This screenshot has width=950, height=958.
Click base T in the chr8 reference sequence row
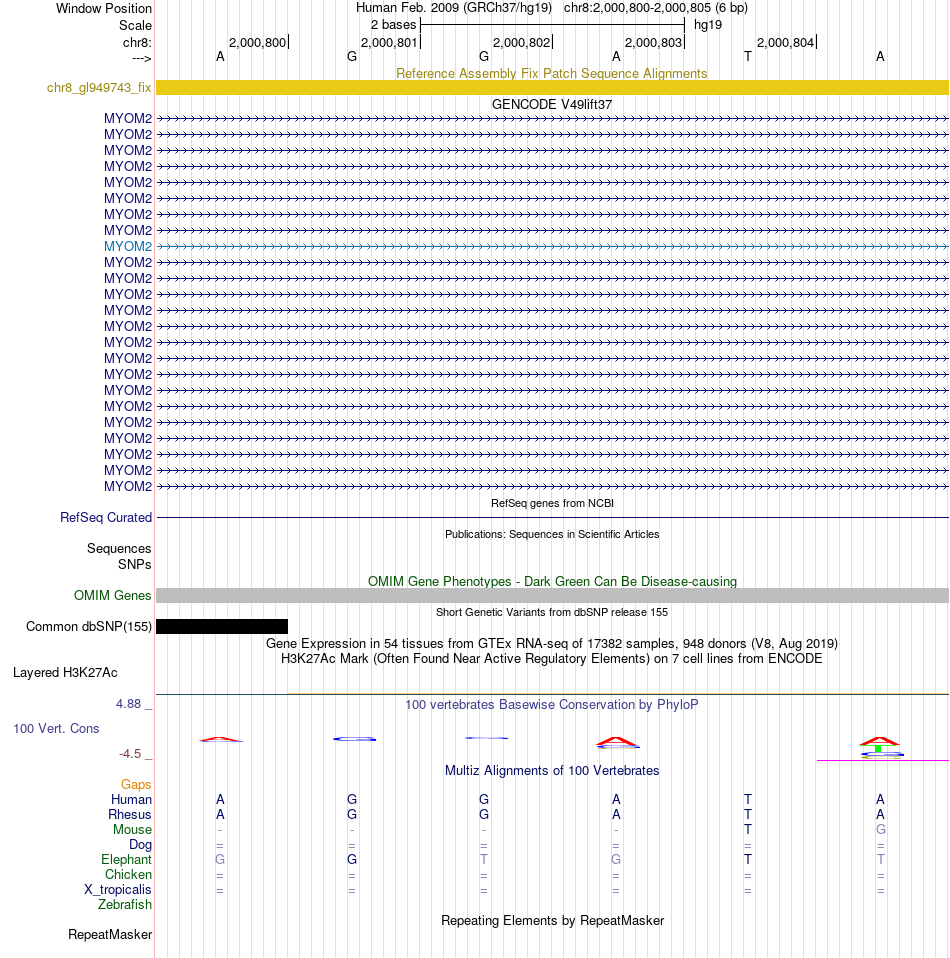[748, 57]
